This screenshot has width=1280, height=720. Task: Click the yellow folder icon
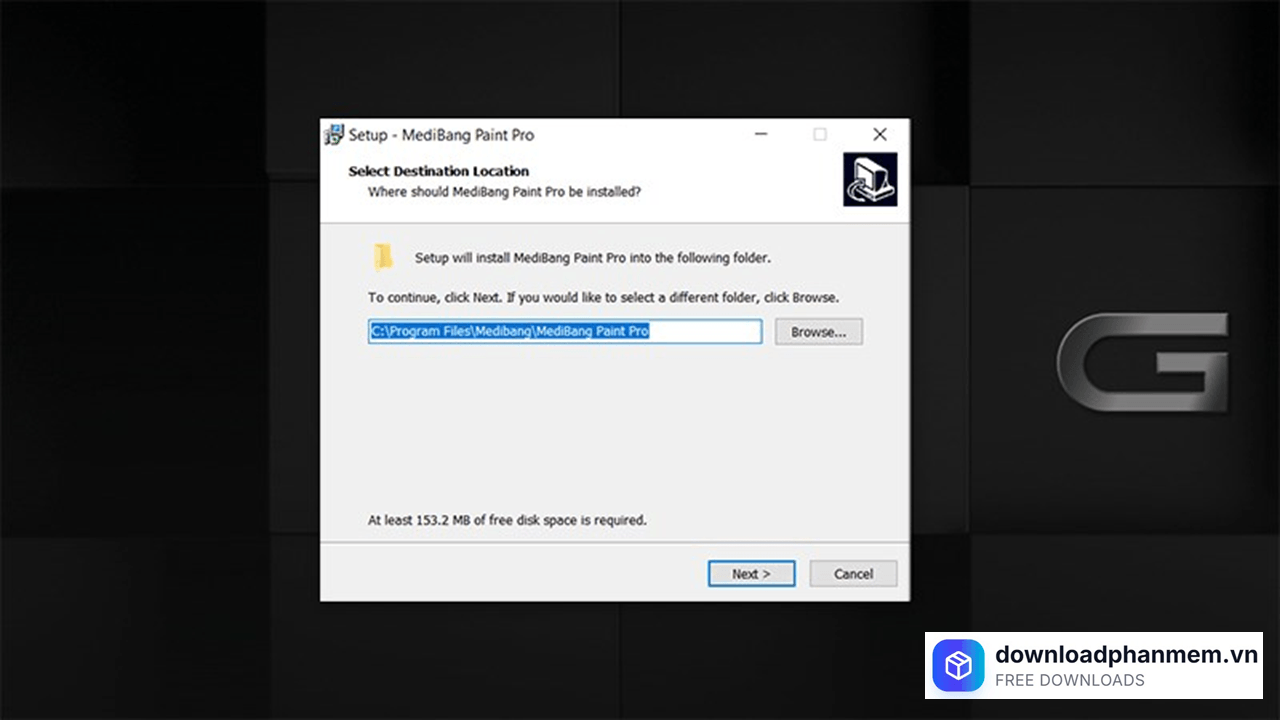pos(383,257)
